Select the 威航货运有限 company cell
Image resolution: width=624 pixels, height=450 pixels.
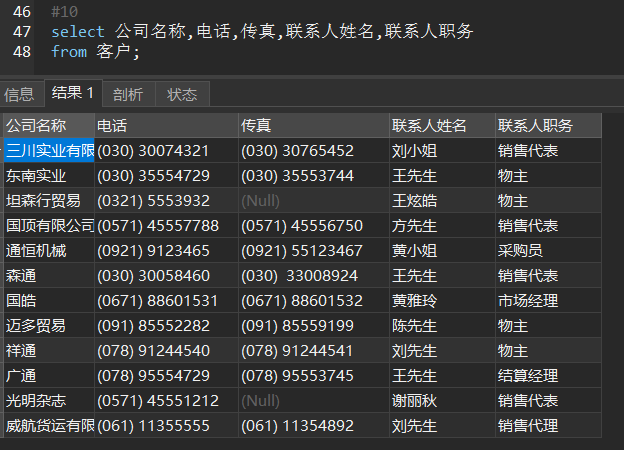point(49,425)
